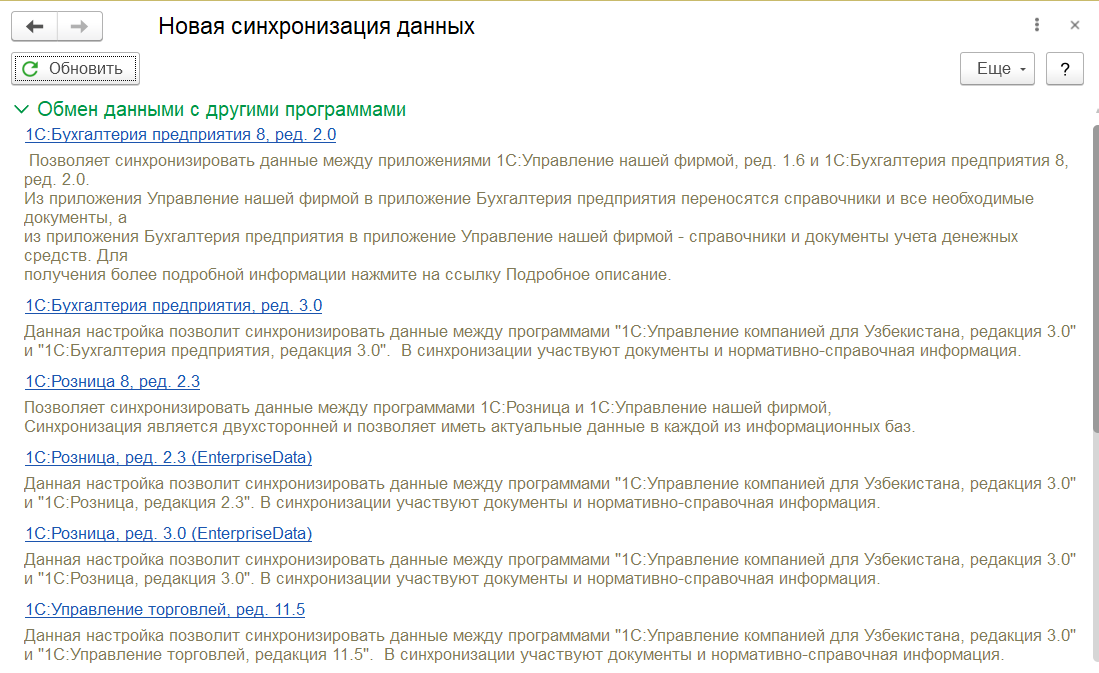Collapse the Обмен данными с другими программами section

coord(20,110)
